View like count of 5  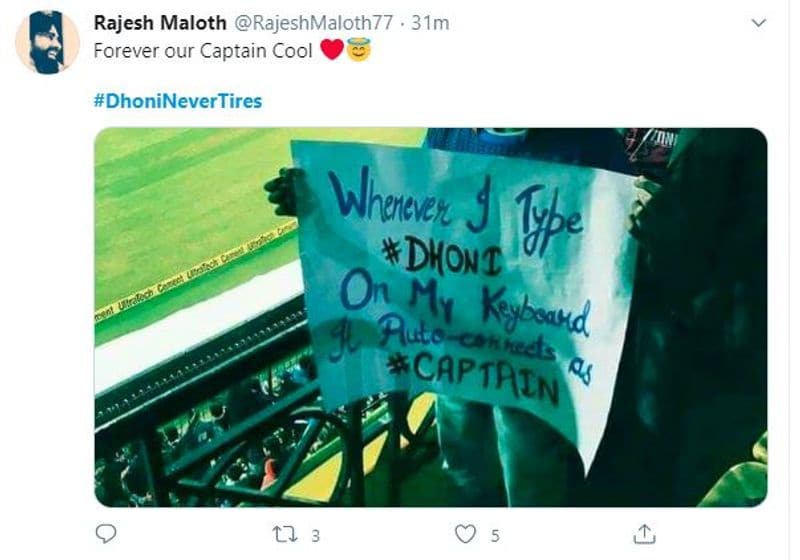point(495,536)
